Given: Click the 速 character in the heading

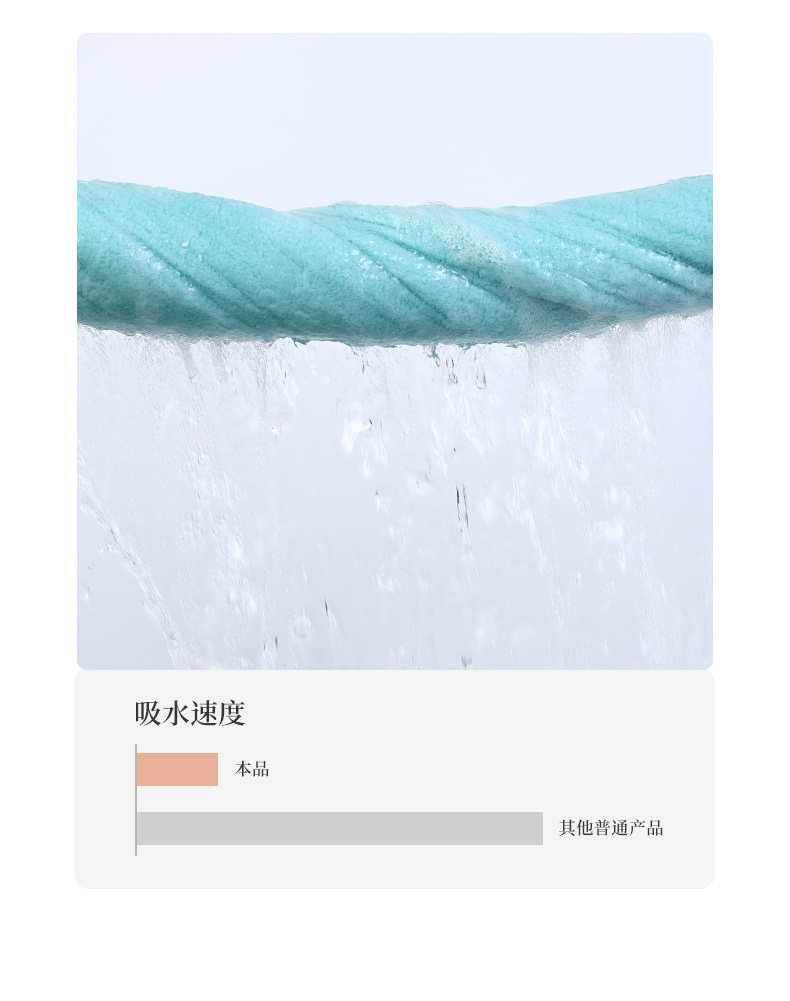Looking at the screenshot, I should click(204, 713).
